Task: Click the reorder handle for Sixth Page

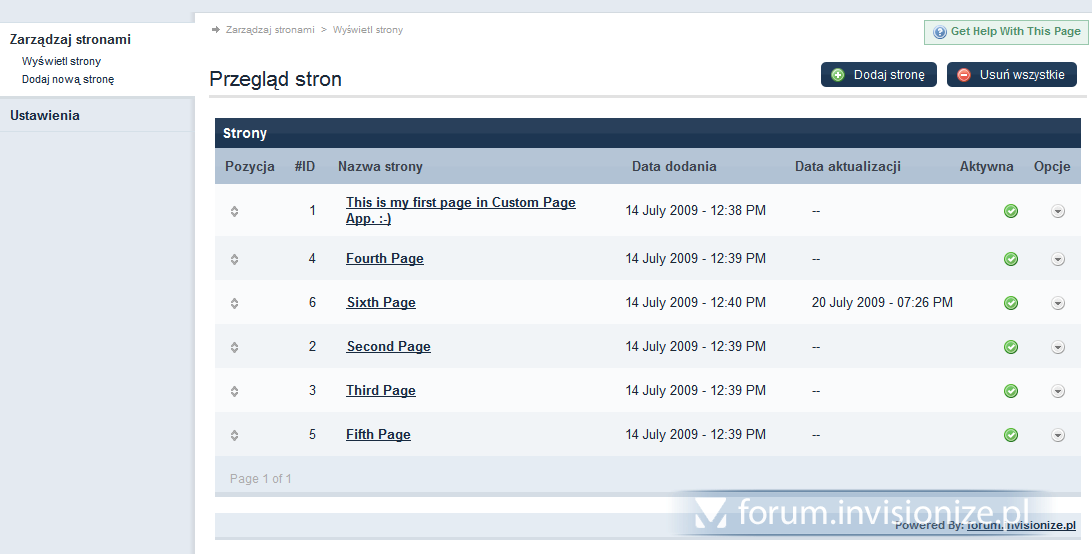Action: pyautogui.click(x=234, y=303)
